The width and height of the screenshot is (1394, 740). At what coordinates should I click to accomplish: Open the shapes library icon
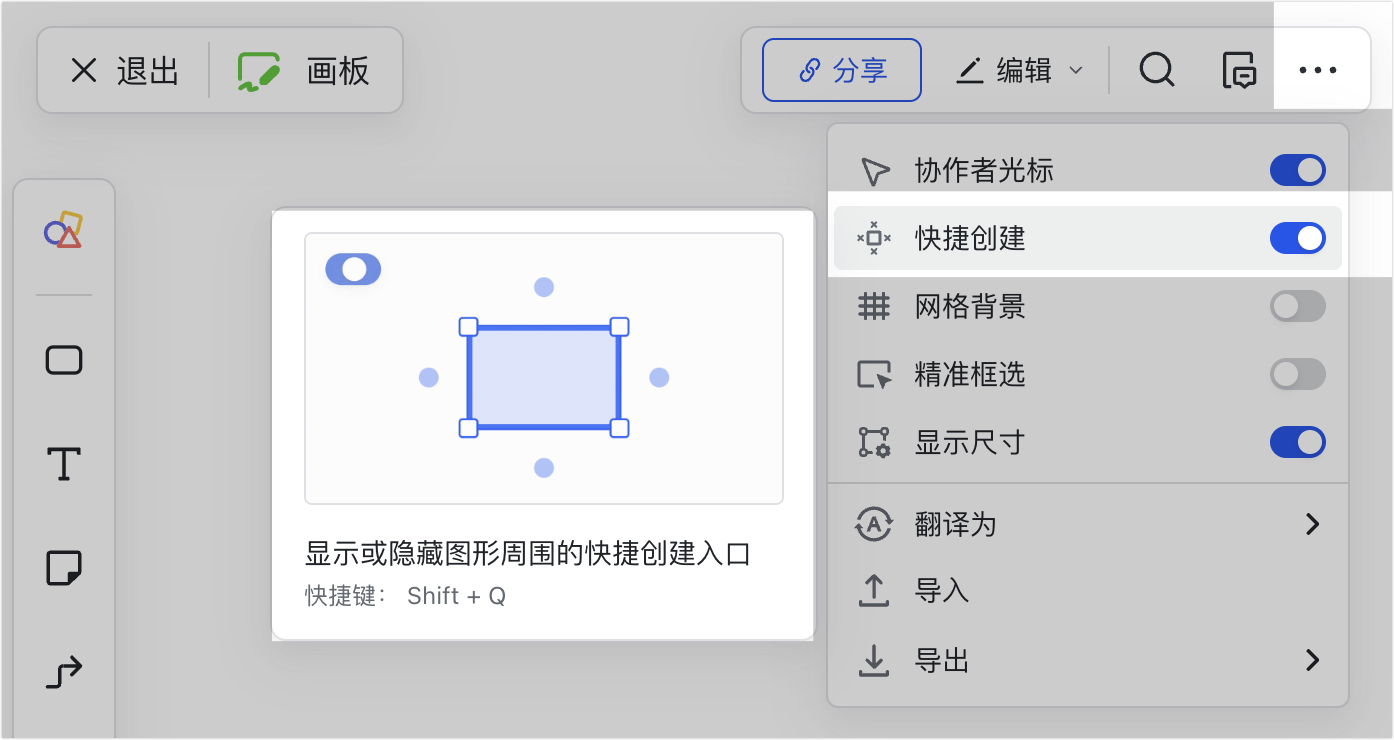64,231
